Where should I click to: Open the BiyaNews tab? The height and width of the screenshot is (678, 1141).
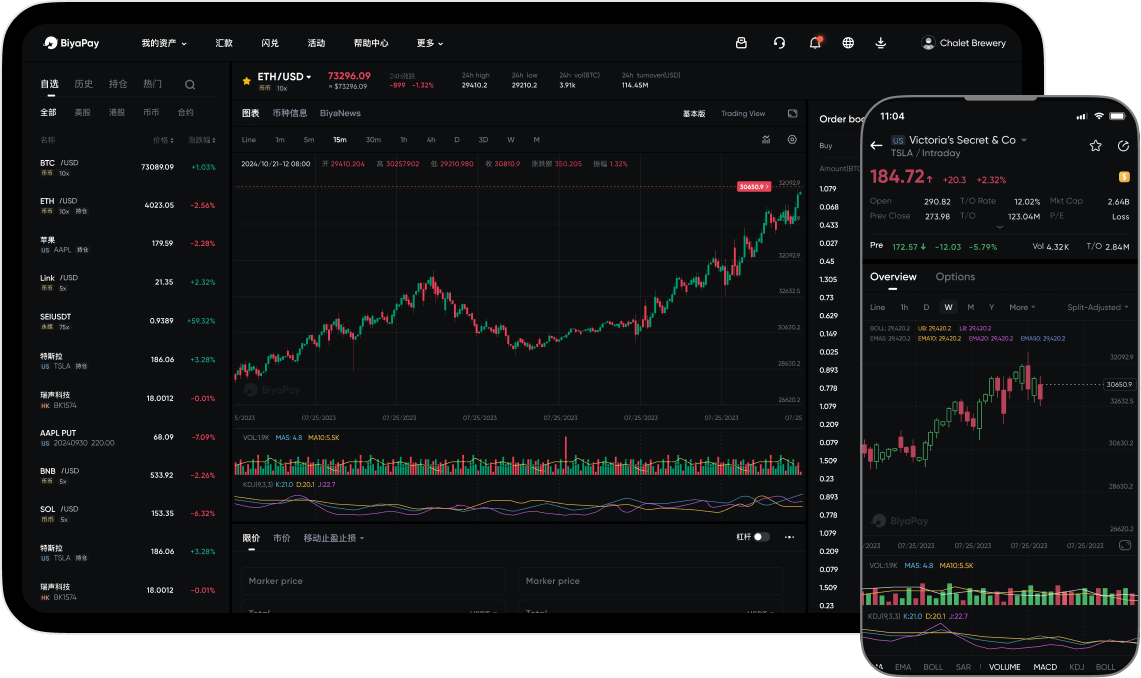(x=340, y=113)
